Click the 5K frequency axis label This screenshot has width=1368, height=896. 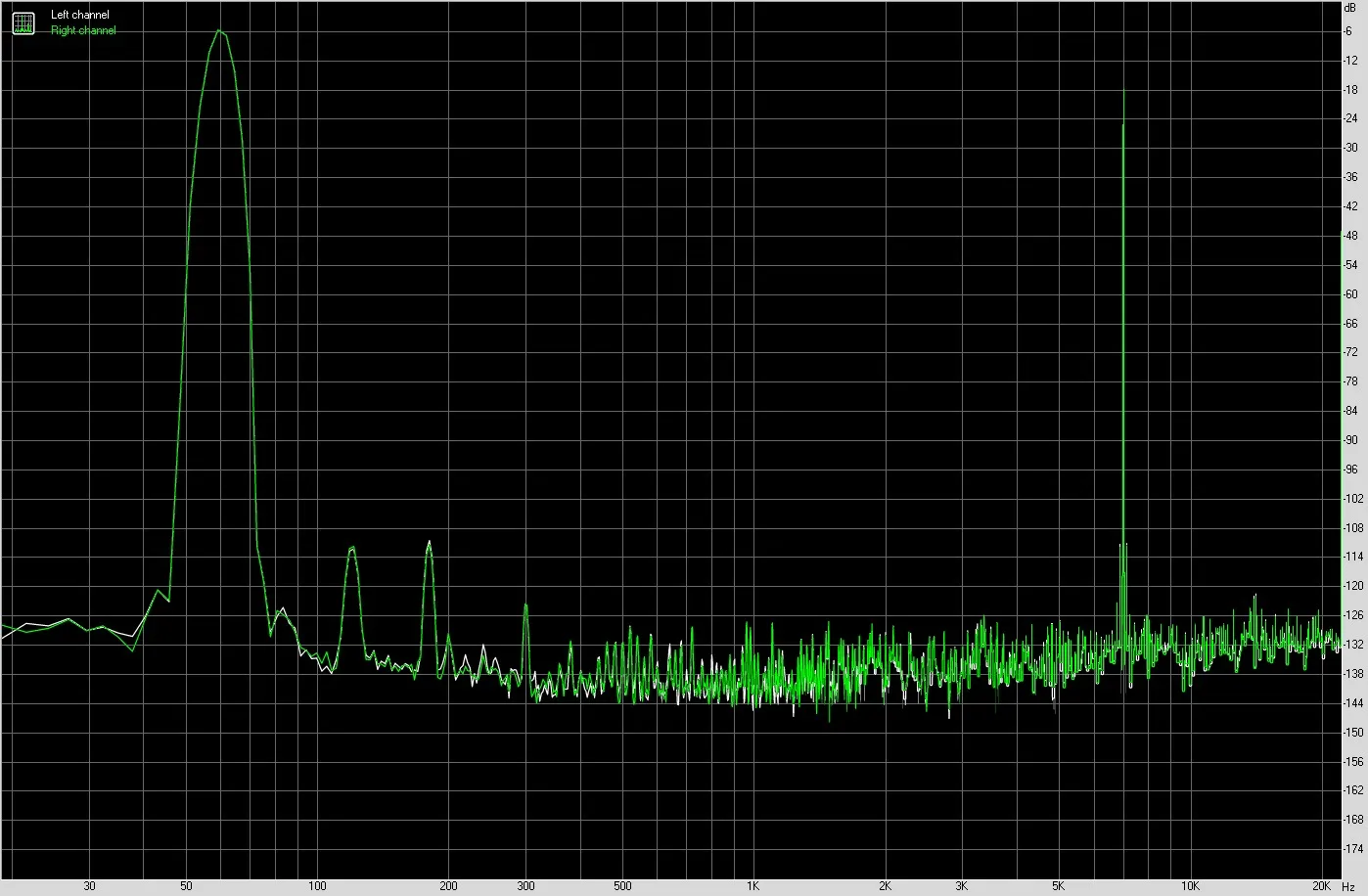point(1058,886)
